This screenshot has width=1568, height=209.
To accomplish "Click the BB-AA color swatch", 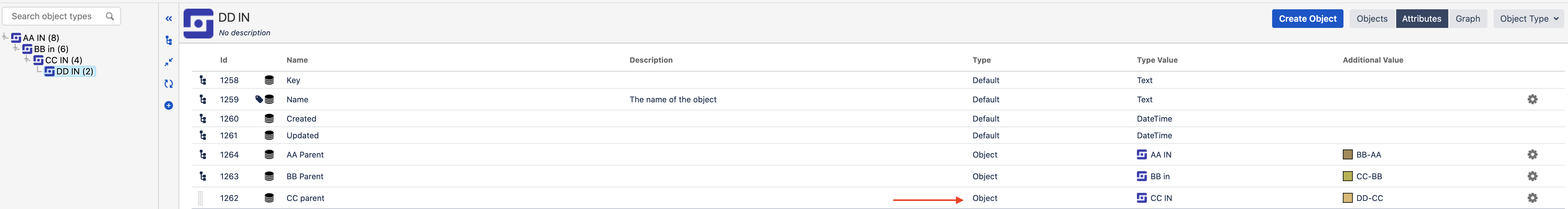I will [1347, 155].
